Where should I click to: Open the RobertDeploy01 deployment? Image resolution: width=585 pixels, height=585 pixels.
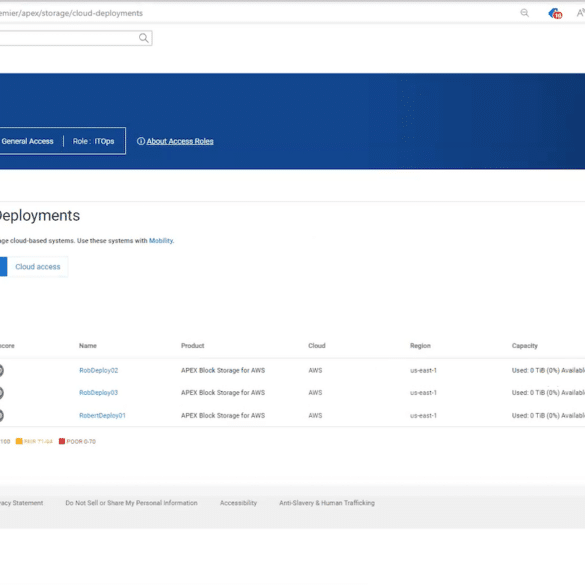coord(102,416)
